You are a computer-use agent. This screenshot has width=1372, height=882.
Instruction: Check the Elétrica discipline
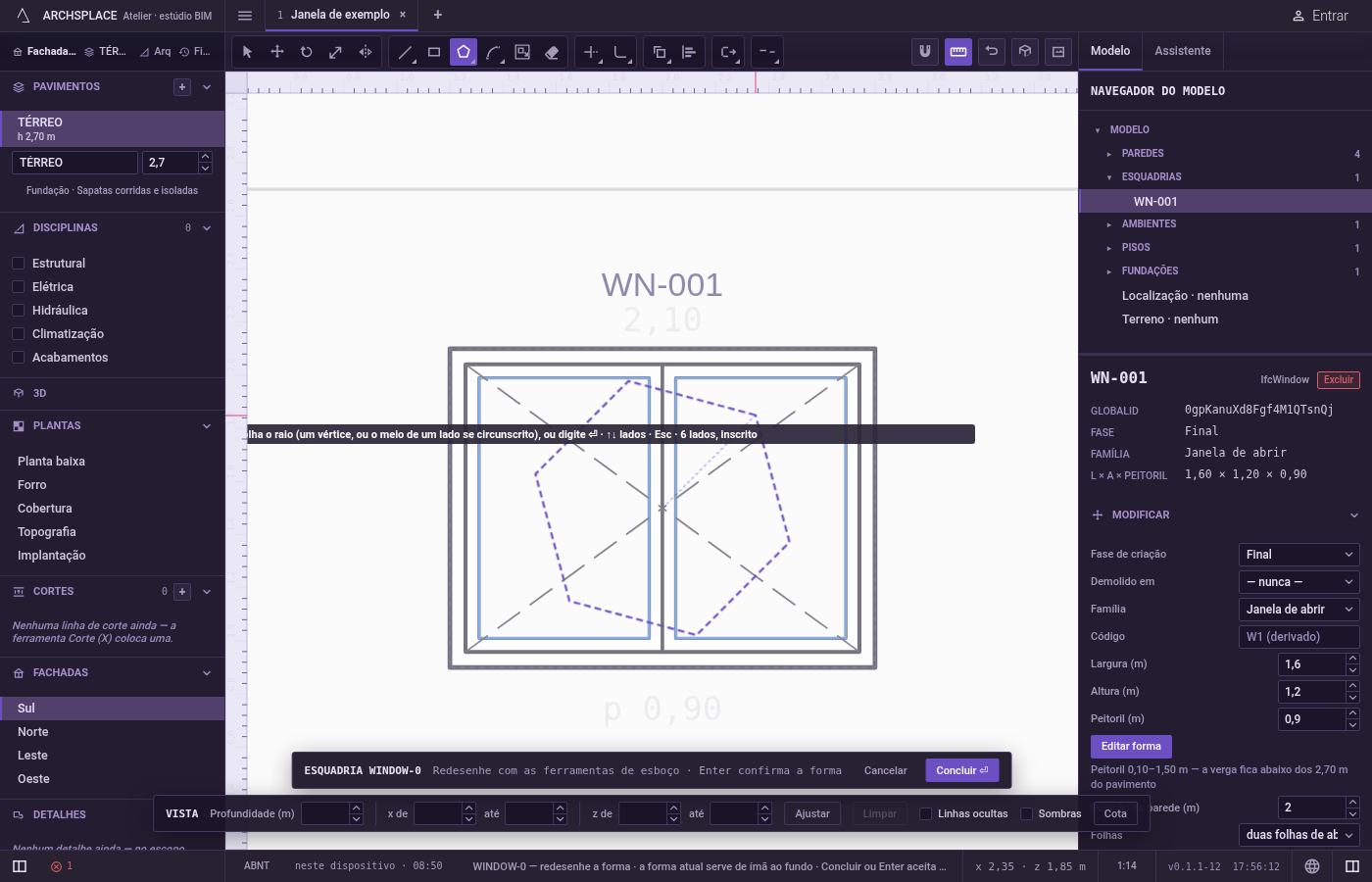tap(18, 287)
